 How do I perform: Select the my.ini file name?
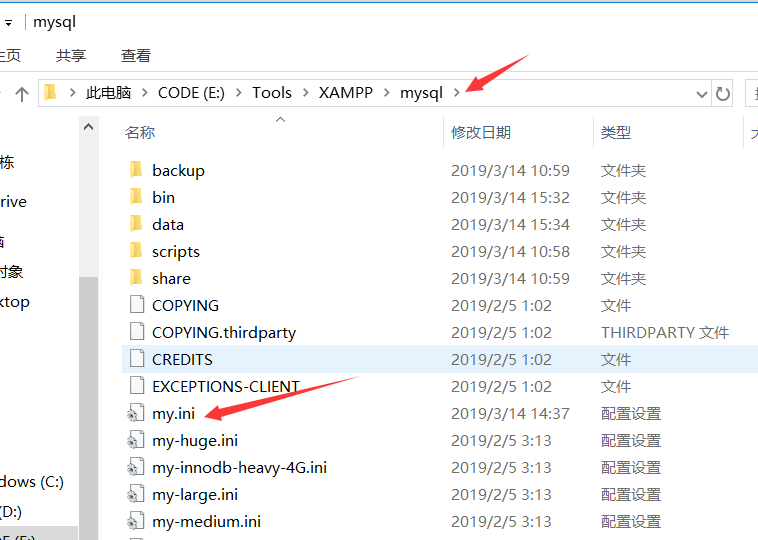[x=173, y=414]
